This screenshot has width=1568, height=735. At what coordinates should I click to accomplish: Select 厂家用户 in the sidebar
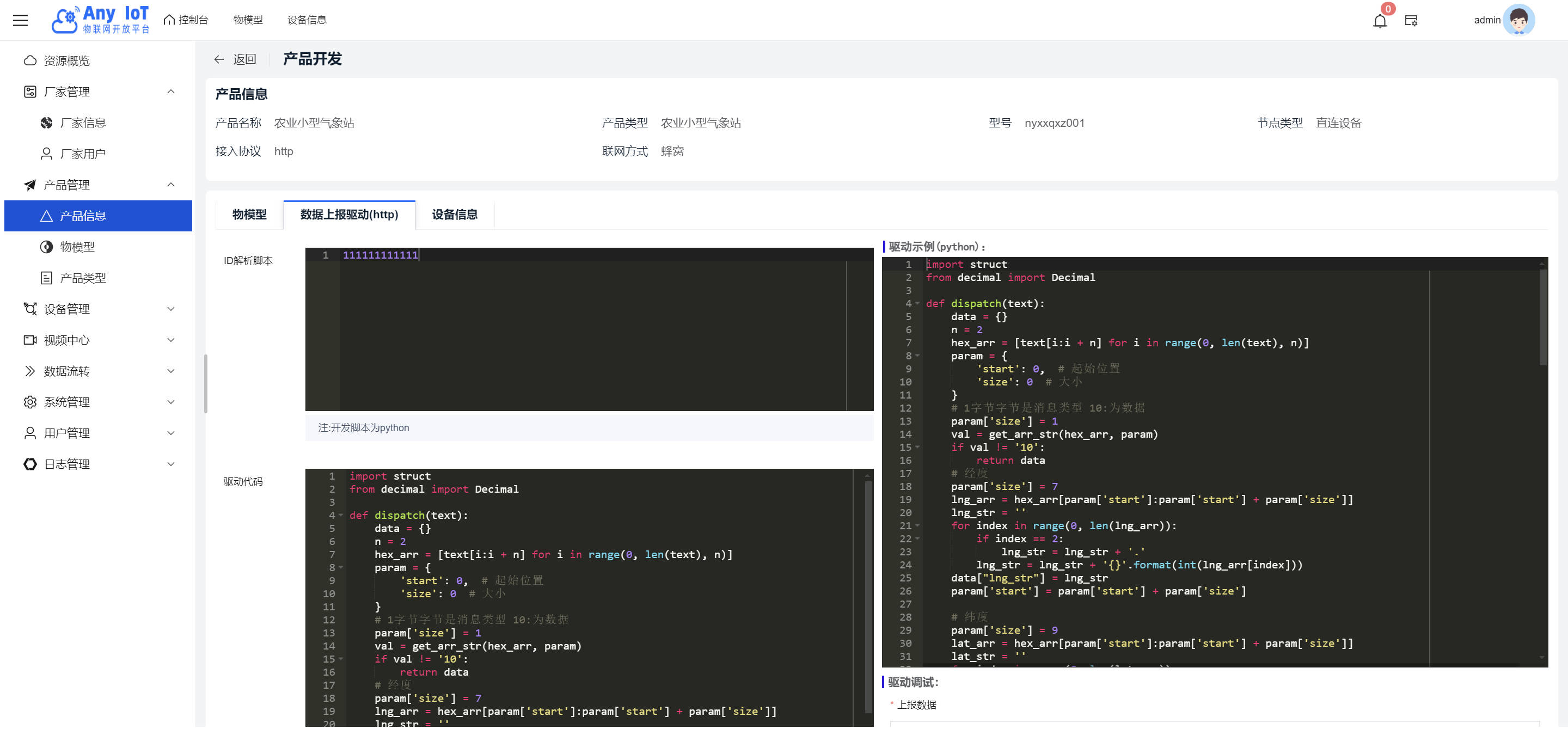tap(83, 154)
